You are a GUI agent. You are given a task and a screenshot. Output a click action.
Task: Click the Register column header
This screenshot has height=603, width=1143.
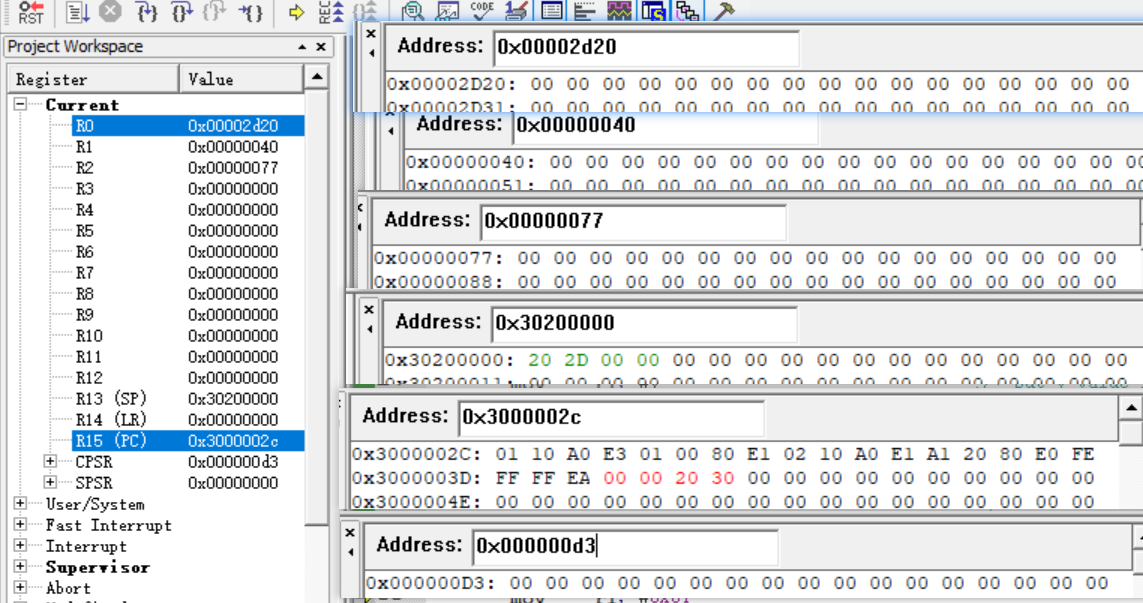tap(93, 79)
